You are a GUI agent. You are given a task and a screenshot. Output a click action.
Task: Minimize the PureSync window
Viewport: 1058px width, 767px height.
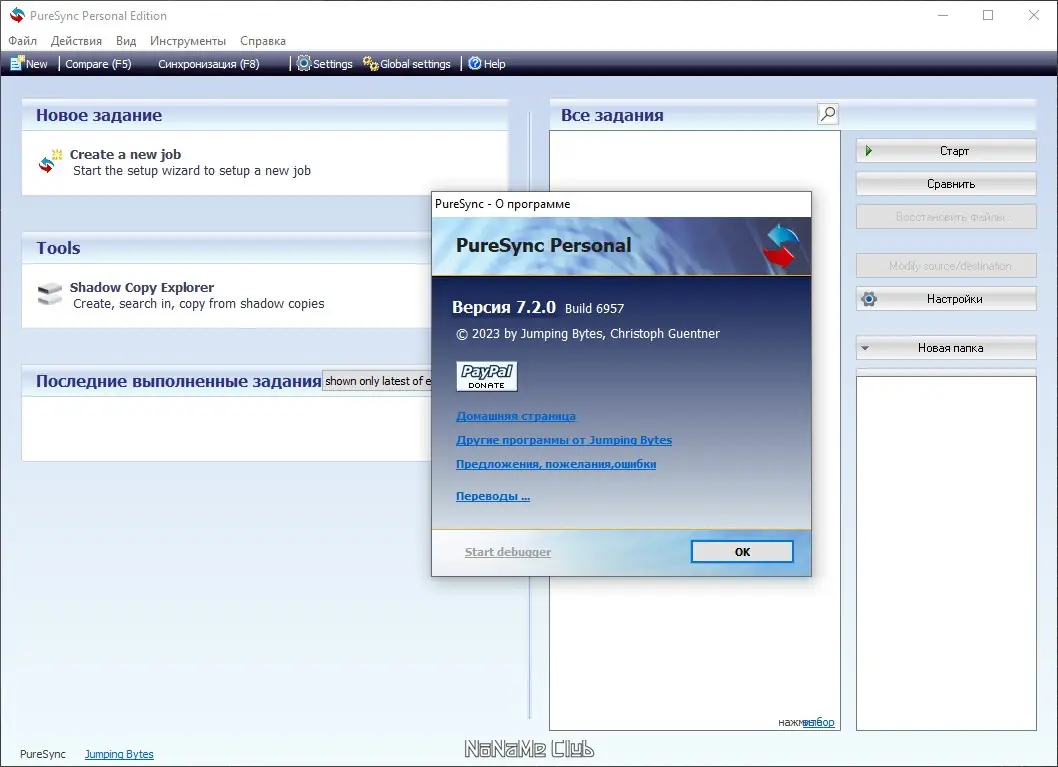click(x=943, y=15)
